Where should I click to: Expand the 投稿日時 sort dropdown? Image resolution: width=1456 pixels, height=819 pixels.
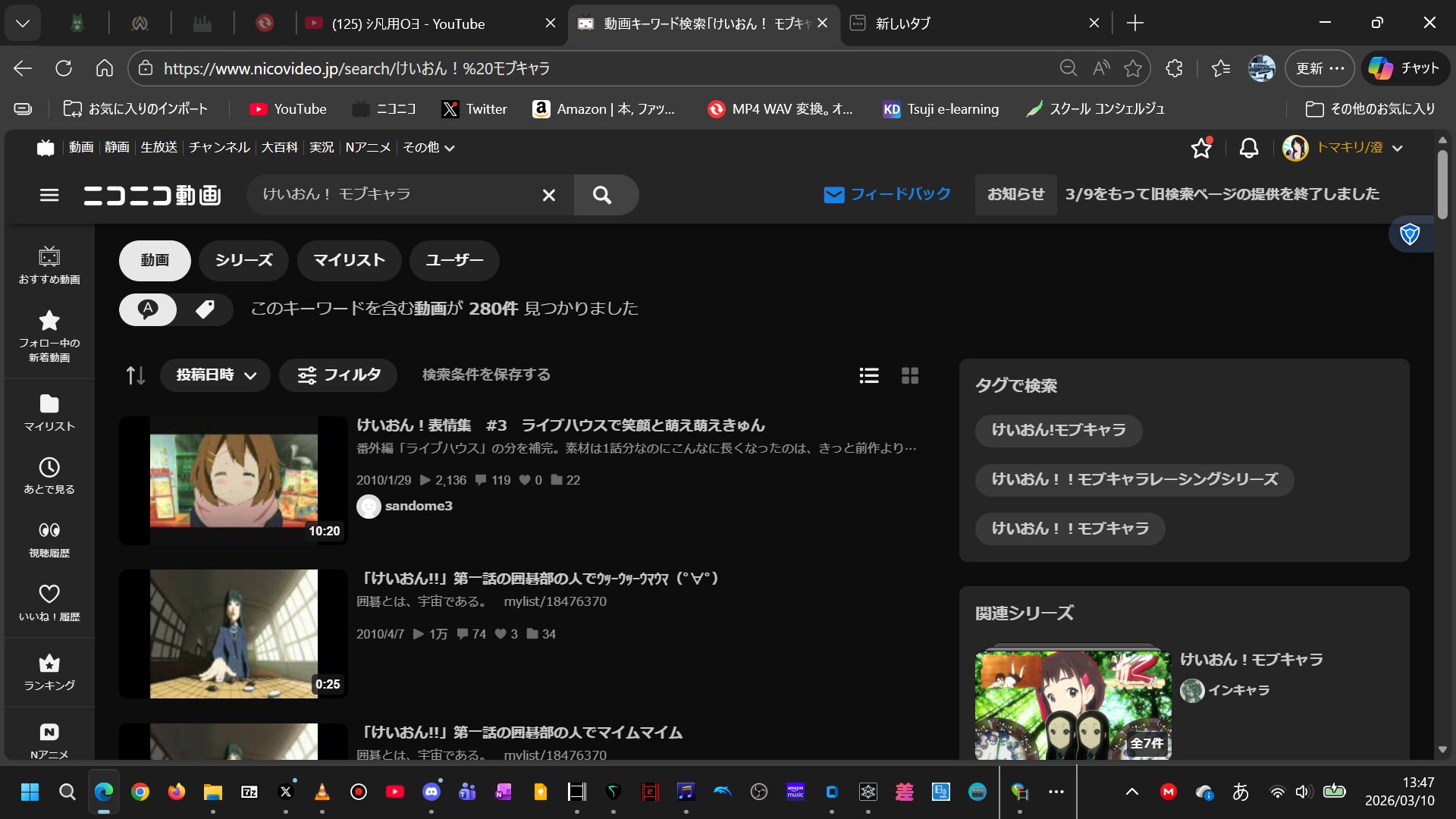coord(215,375)
